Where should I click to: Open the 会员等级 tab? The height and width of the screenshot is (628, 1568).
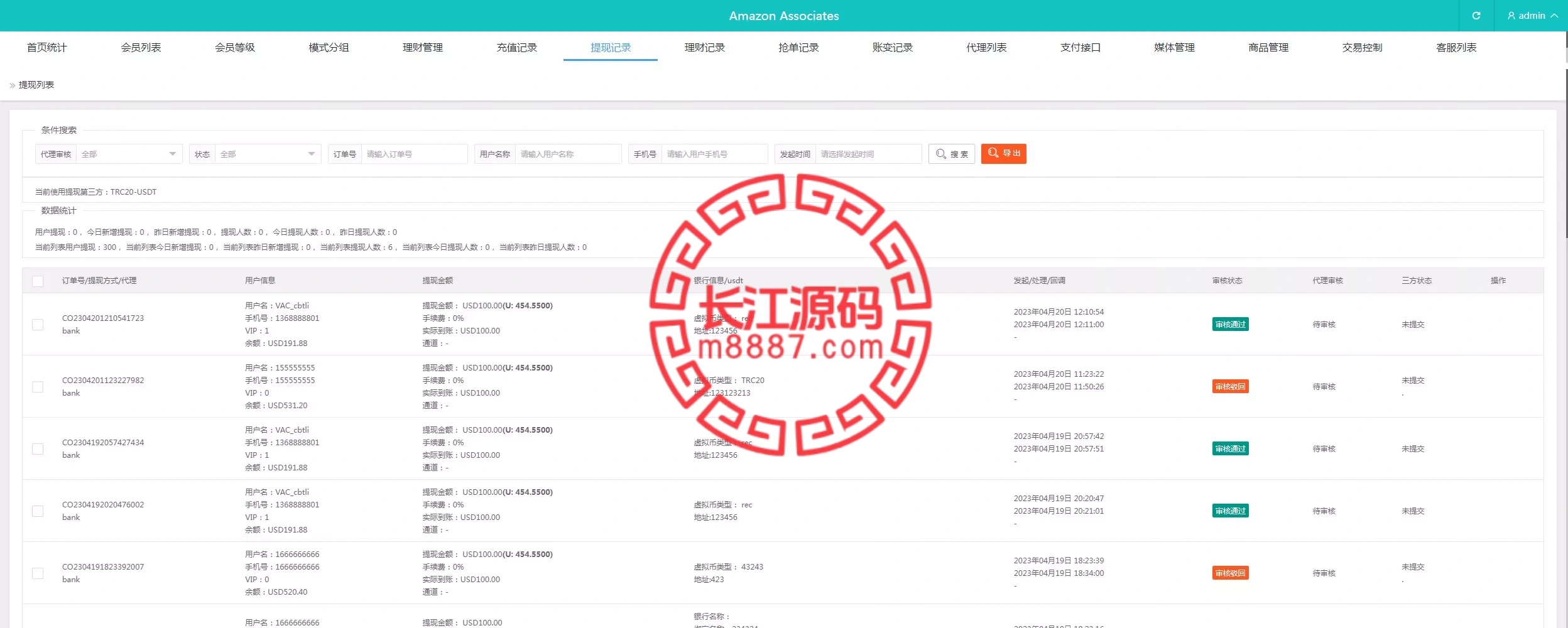[235, 48]
